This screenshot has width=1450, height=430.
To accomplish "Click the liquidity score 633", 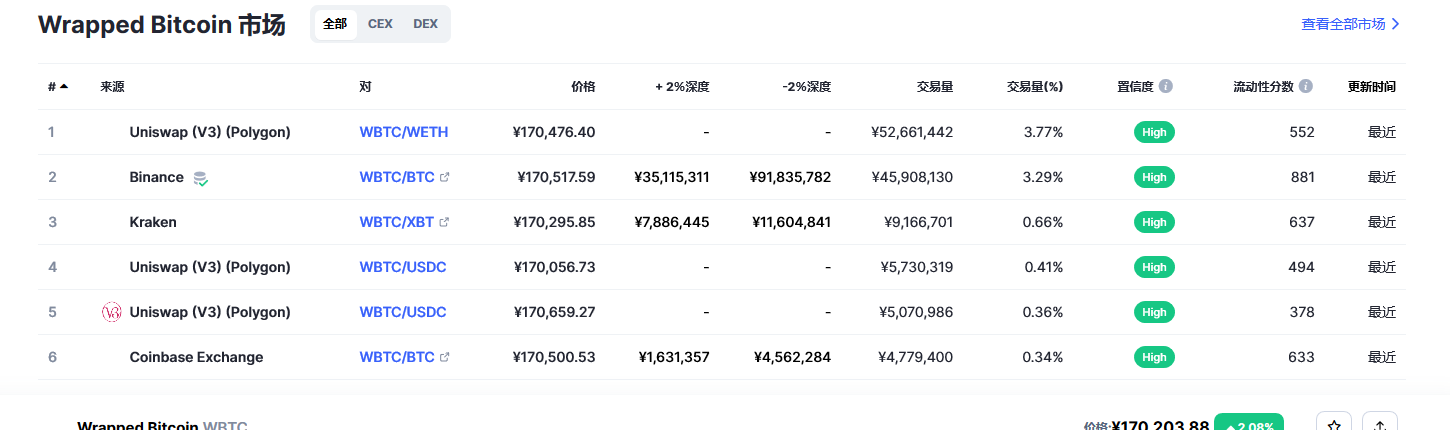I will tap(1302, 357).
